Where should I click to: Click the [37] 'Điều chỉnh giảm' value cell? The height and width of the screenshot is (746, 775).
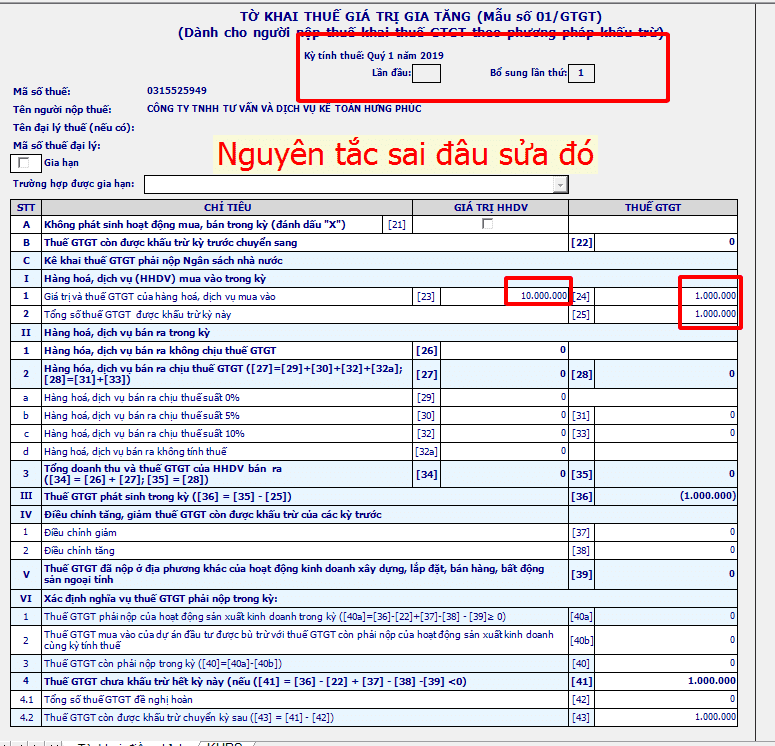[x=665, y=532]
